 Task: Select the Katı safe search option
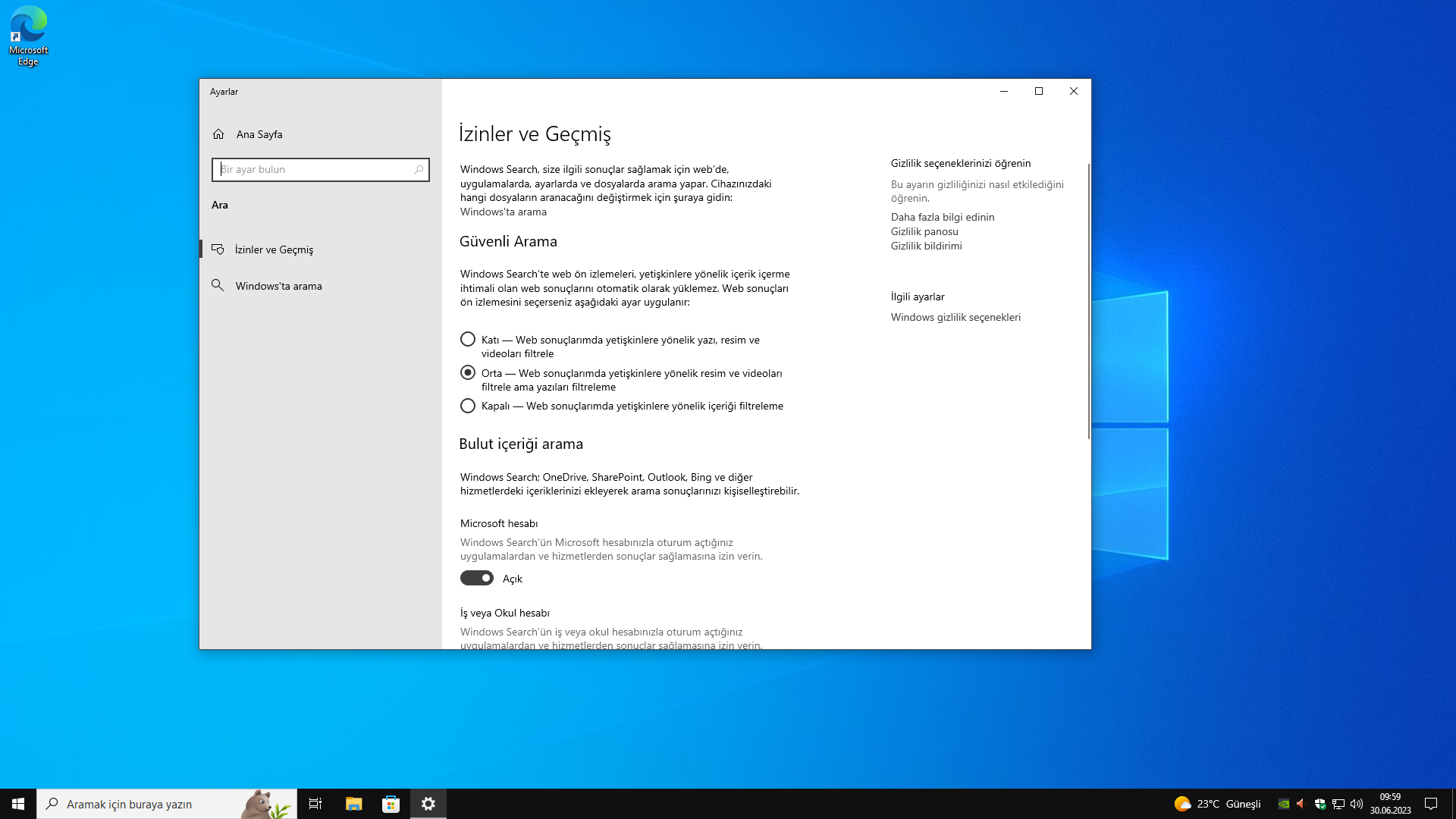[468, 340]
